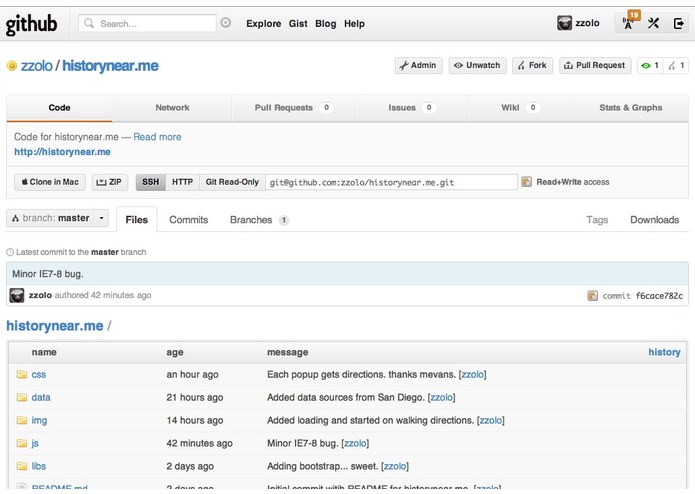Viewport: 695px width, 494px height.
Task: Open account settings wrench-and-screwdriver icon
Action: (653, 23)
